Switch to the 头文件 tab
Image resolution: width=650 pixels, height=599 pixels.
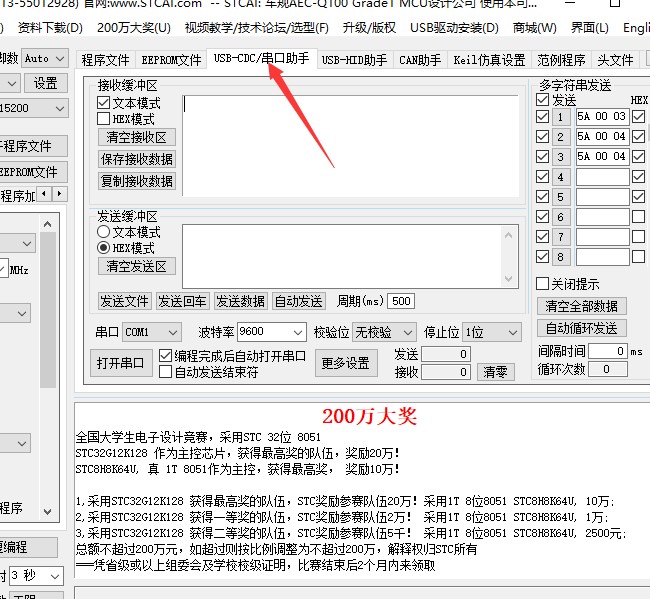[615, 60]
